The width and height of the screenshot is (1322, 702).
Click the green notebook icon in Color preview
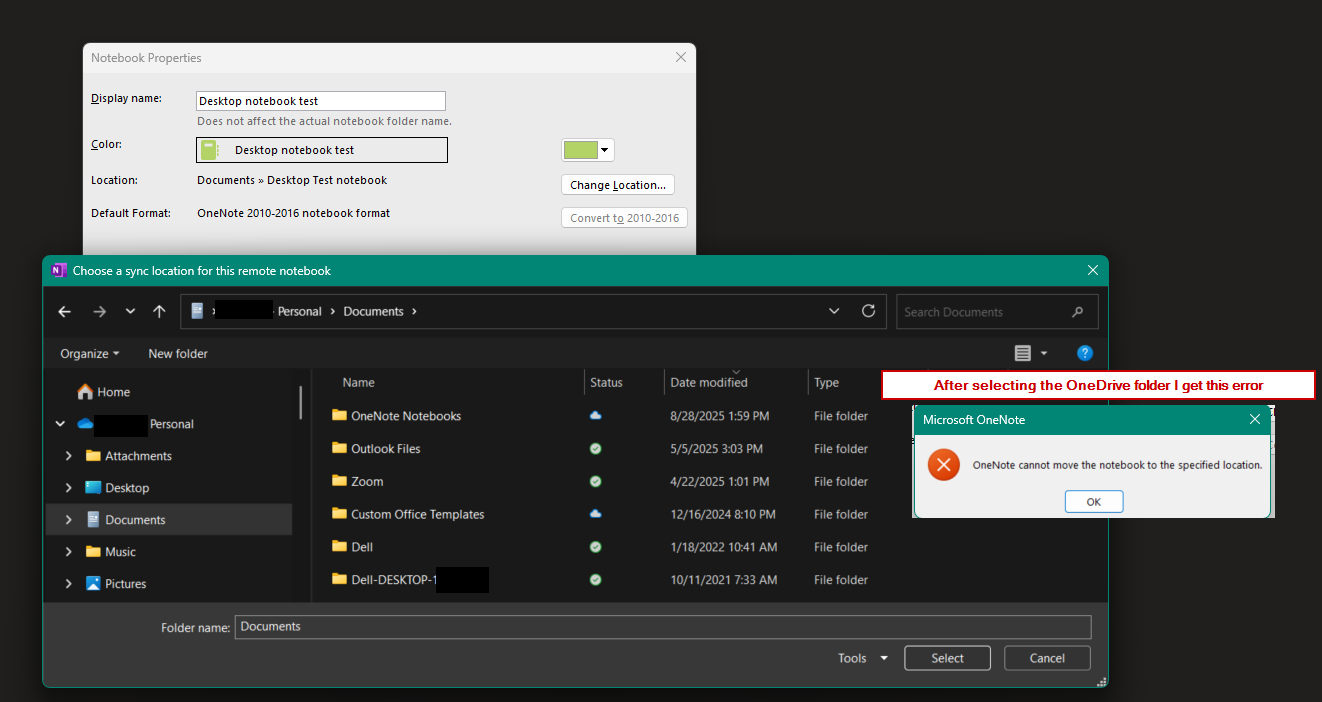[x=209, y=150]
